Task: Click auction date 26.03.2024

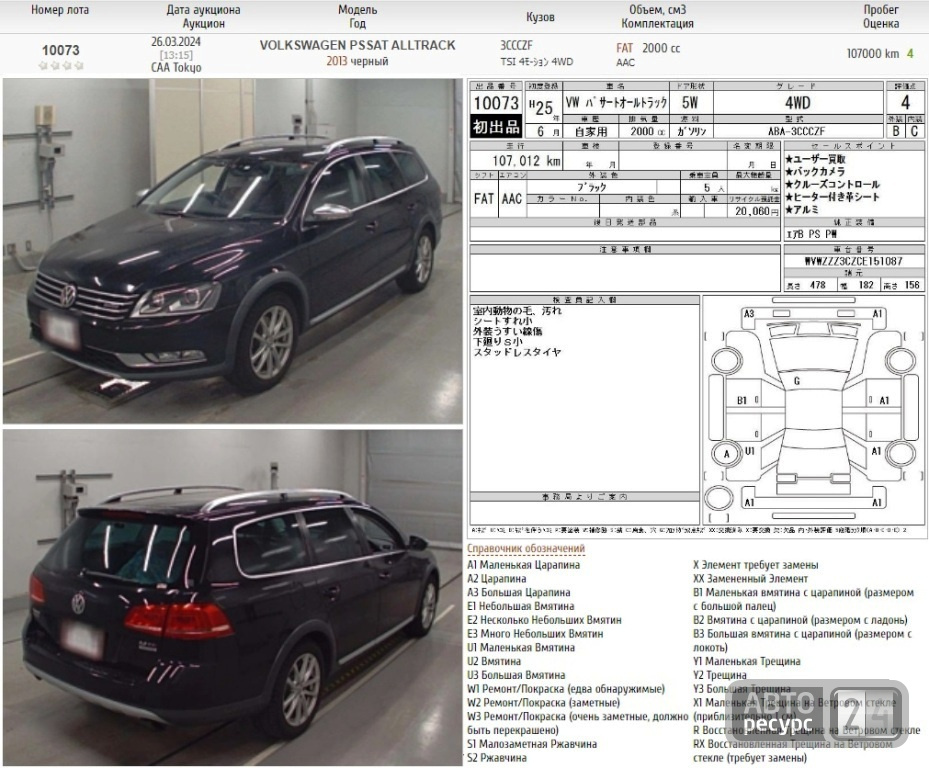Action: [x=176, y=42]
